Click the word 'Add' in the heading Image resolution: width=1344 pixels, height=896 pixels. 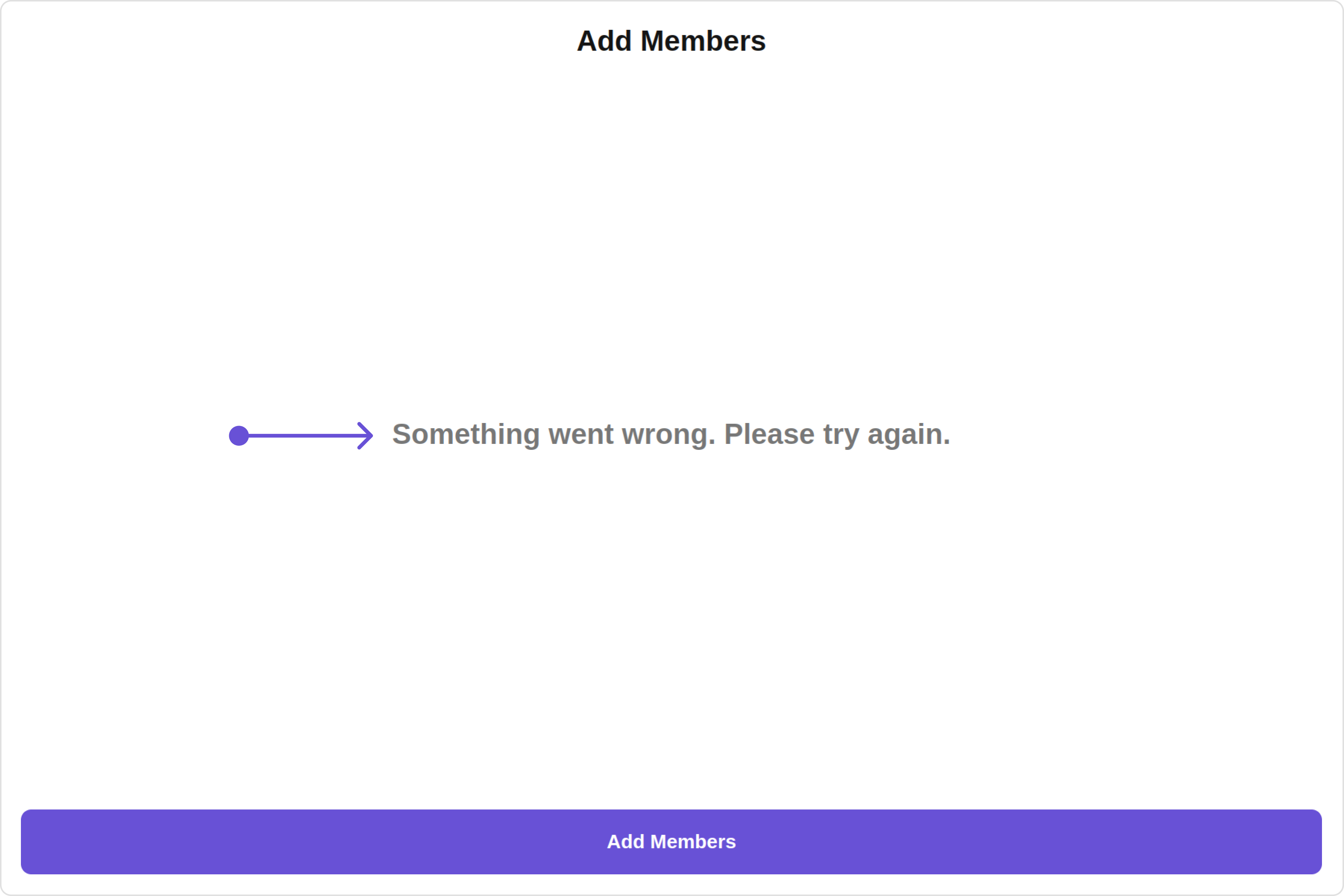pyautogui.click(x=604, y=41)
